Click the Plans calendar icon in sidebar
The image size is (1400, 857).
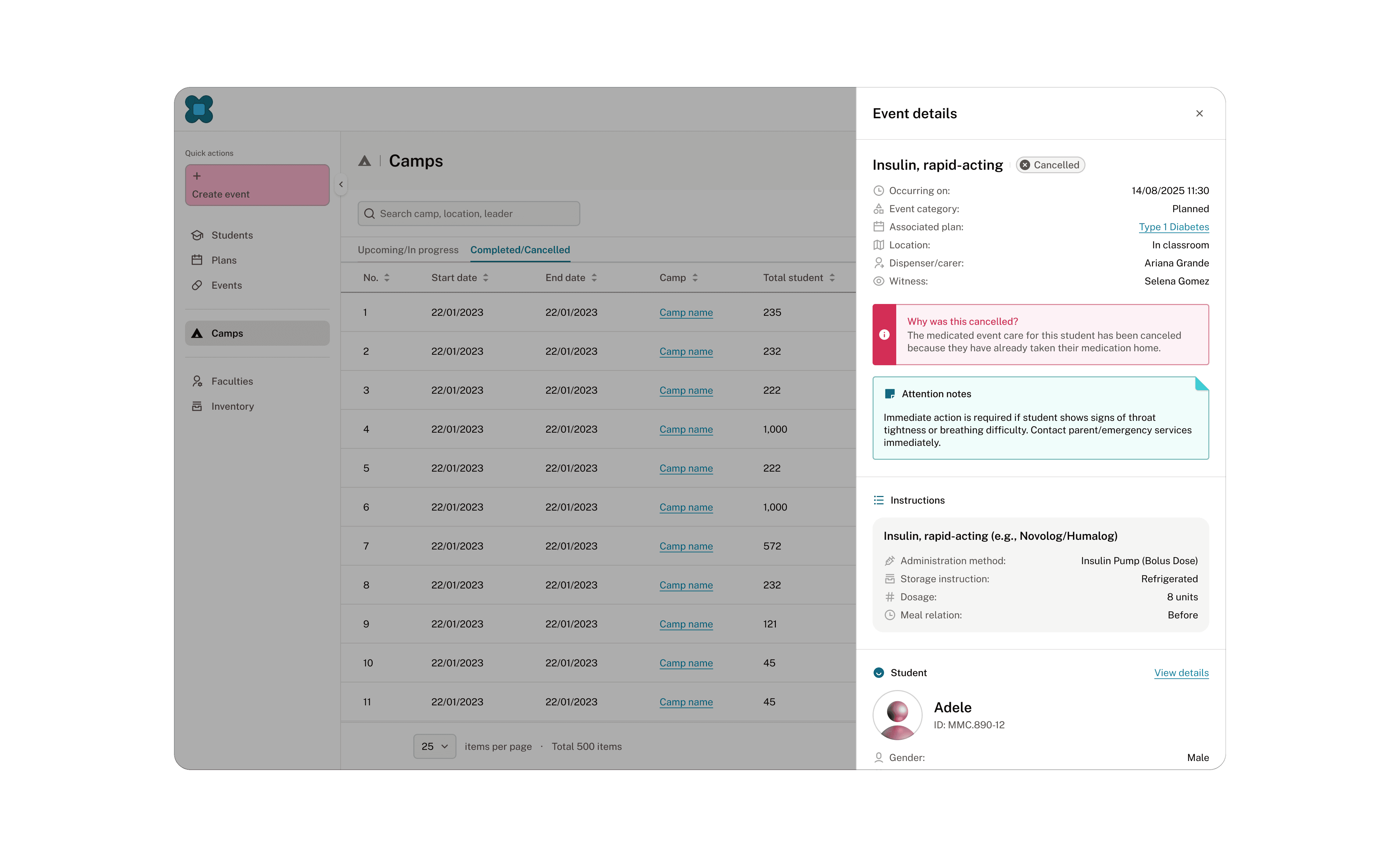pos(197,260)
